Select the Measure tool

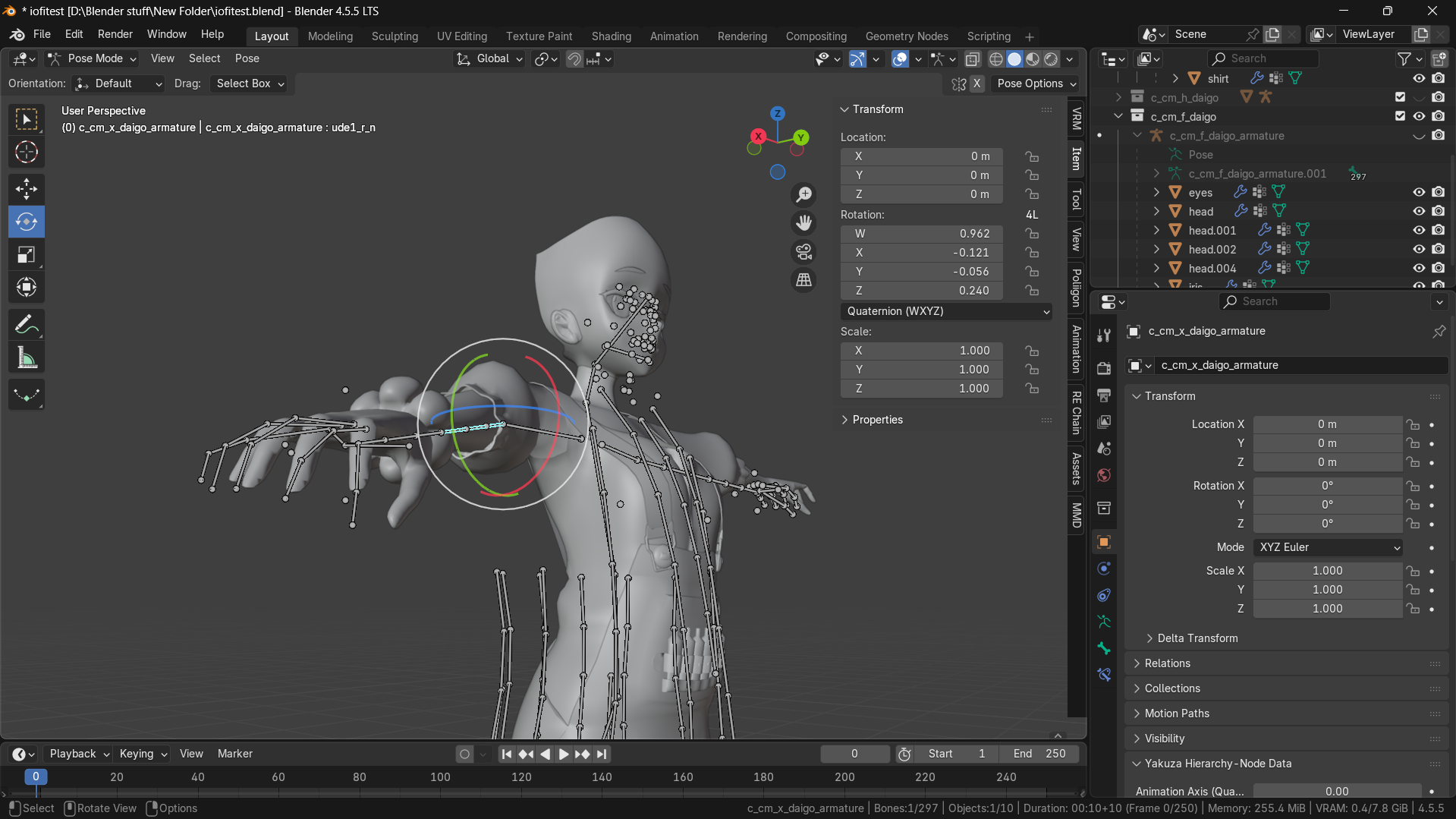tap(27, 358)
